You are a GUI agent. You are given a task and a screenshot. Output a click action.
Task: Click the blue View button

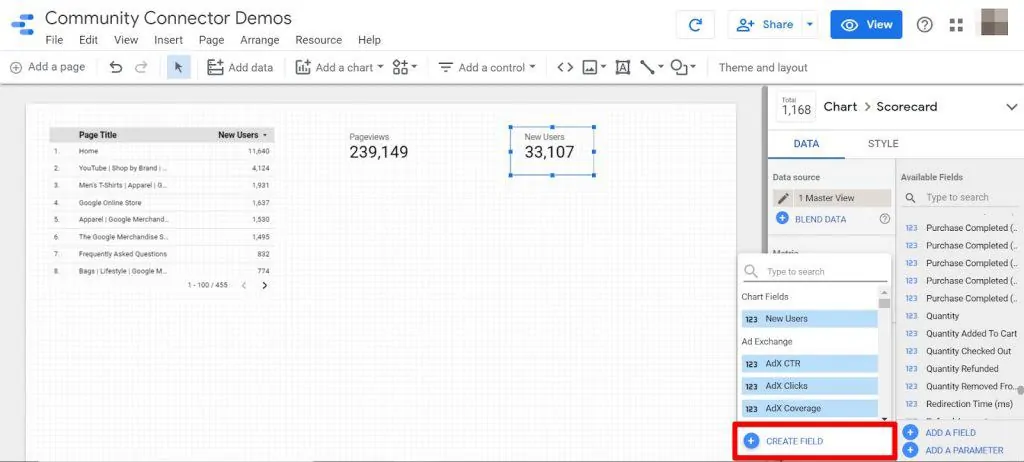(x=866, y=25)
